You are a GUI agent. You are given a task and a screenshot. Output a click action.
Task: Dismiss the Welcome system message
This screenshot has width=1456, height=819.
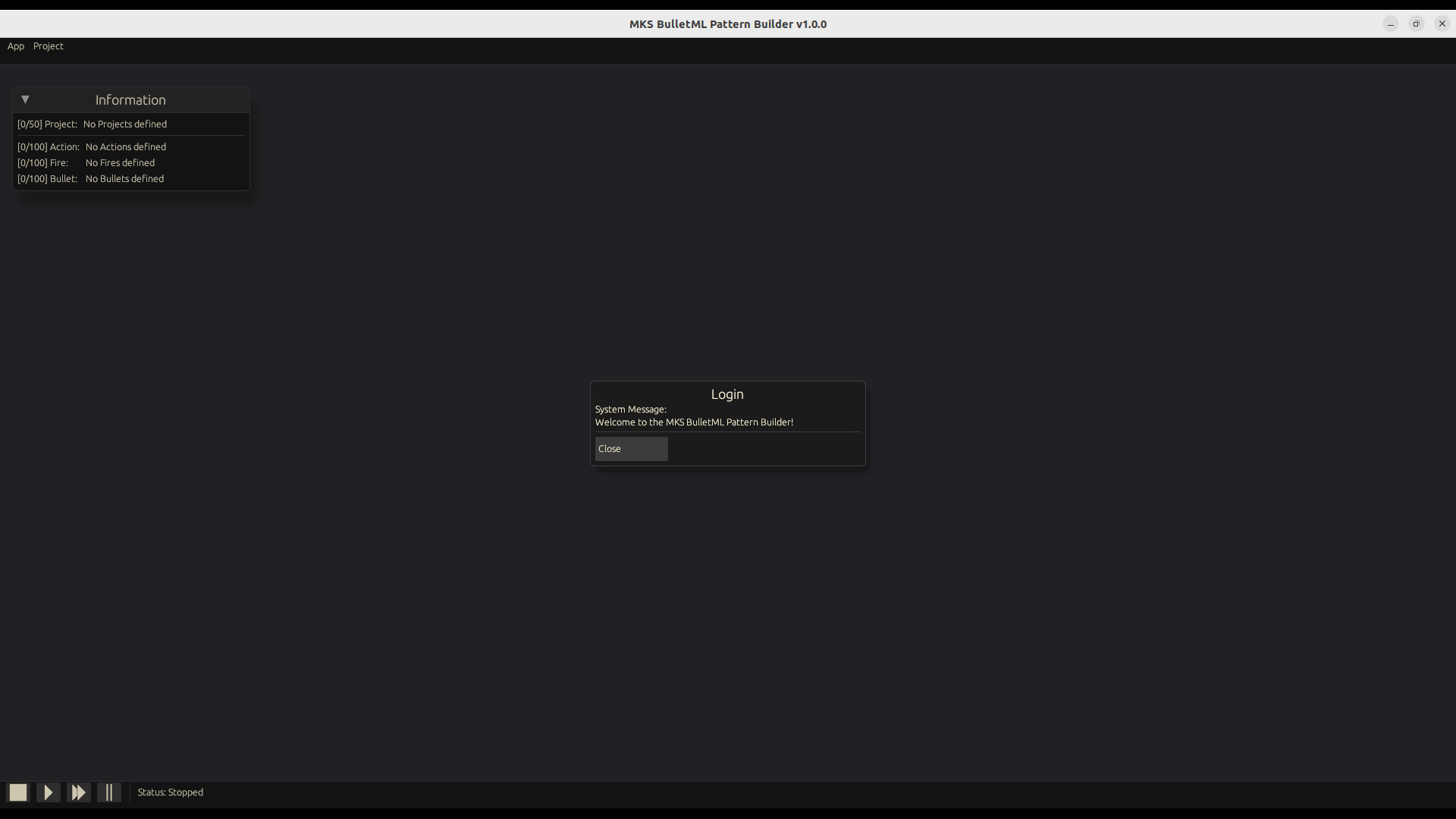(631, 448)
